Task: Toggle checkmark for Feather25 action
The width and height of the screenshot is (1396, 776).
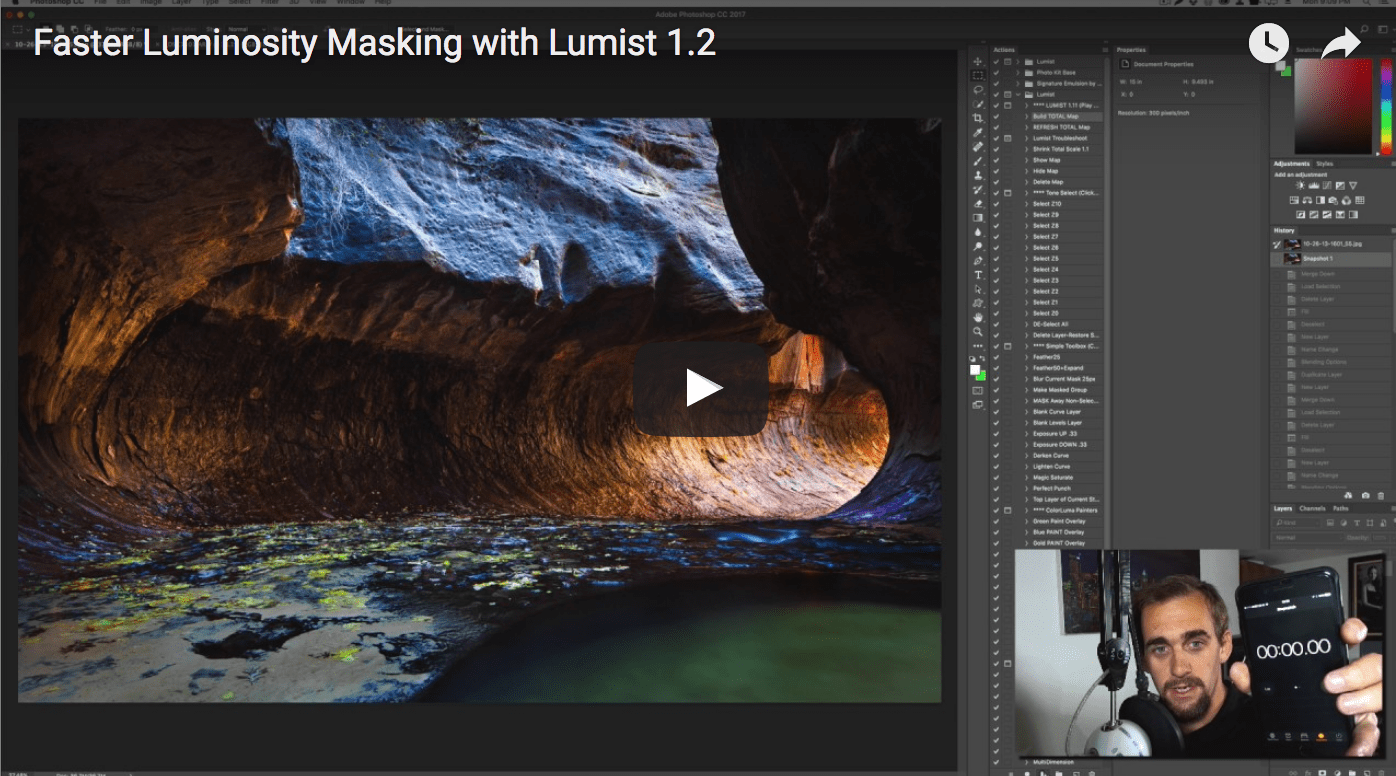Action: pyautogui.click(x=996, y=357)
